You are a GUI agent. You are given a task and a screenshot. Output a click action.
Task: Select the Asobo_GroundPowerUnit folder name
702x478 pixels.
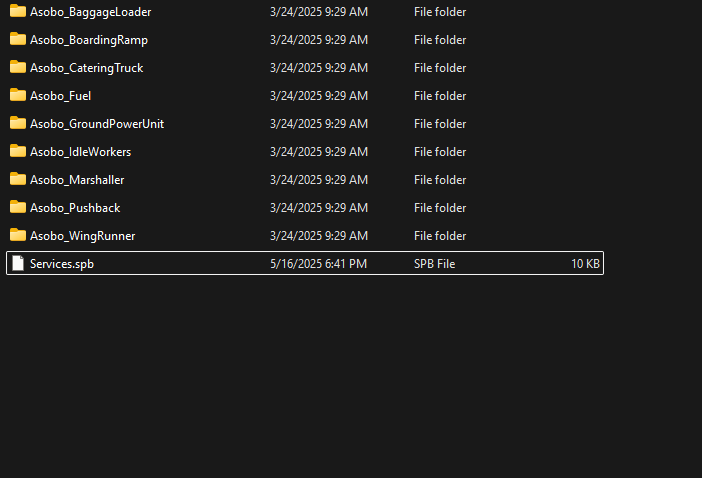(x=97, y=124)
